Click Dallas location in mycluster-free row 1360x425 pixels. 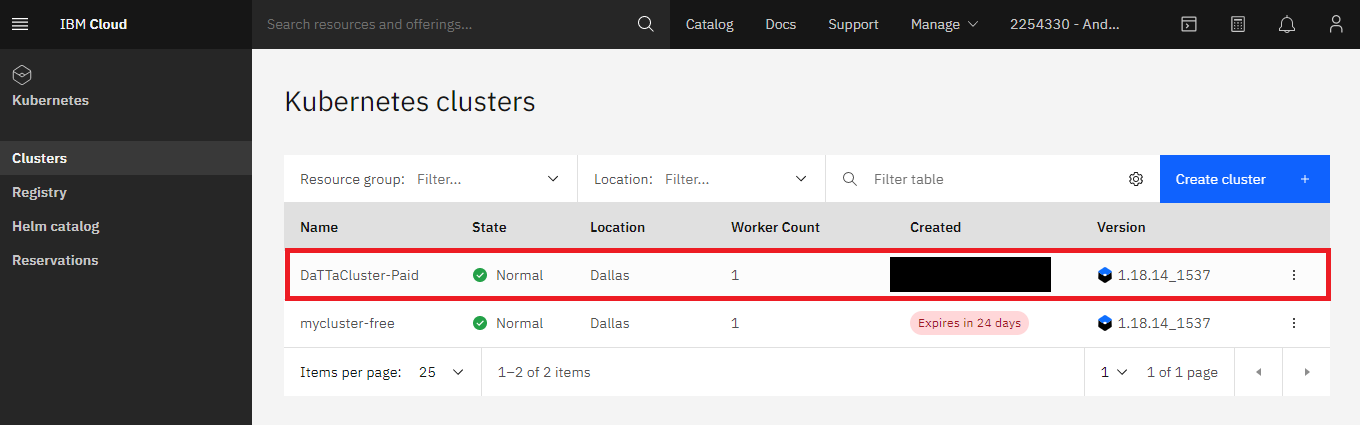pyautogui.click(x=610, y=323)
